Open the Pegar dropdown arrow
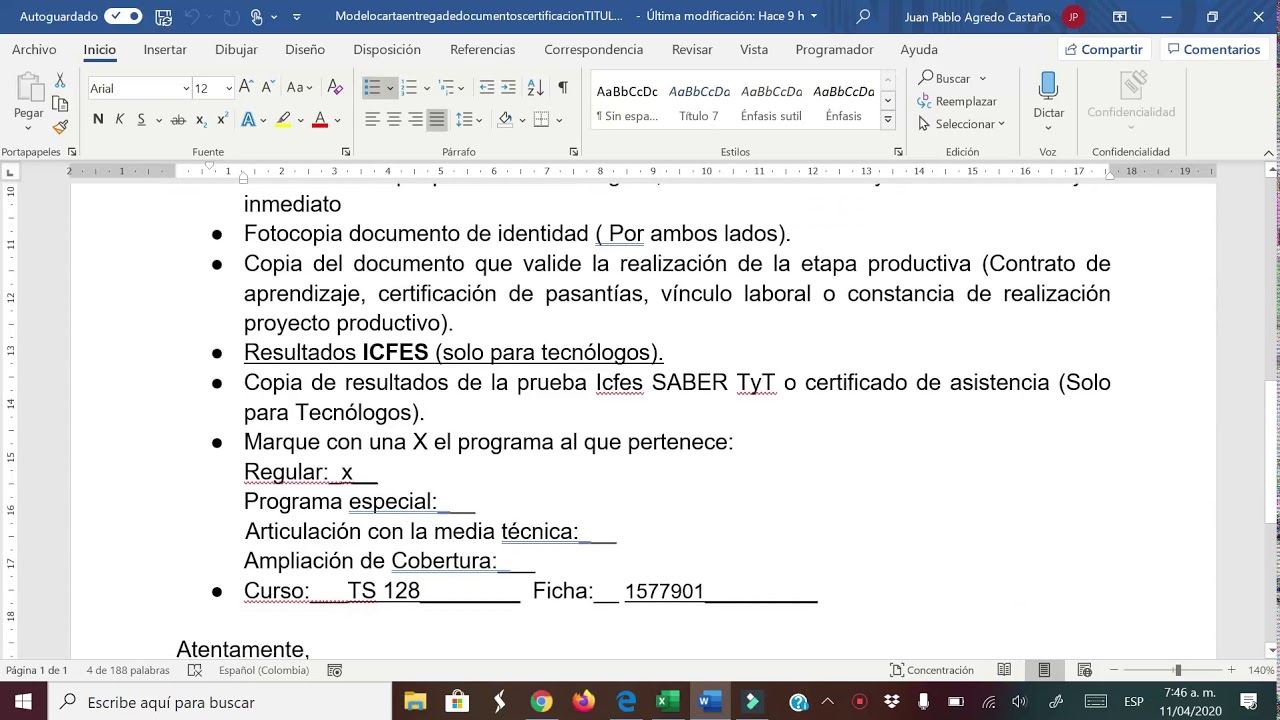The width and height of the screenshot is (1280, 720). click(28, 128)
